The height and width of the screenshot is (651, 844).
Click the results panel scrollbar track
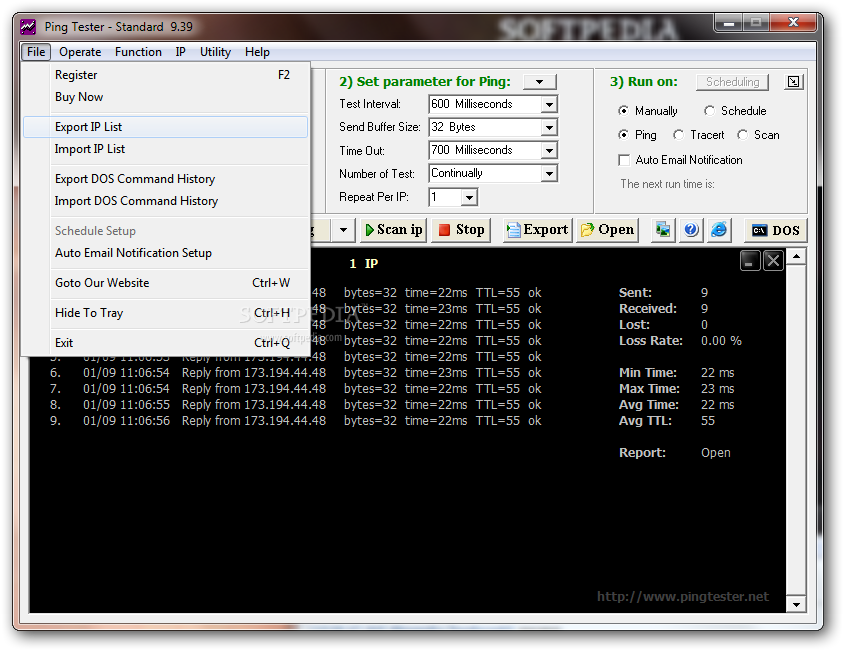click(796, 431)
